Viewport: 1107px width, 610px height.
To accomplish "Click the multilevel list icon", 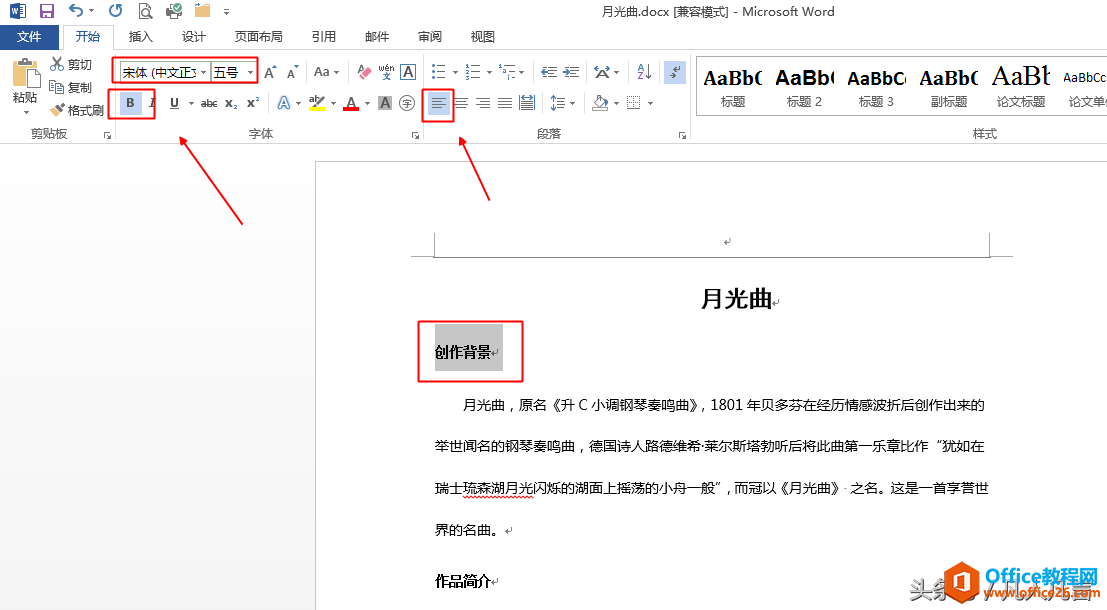I will (507, 72).
